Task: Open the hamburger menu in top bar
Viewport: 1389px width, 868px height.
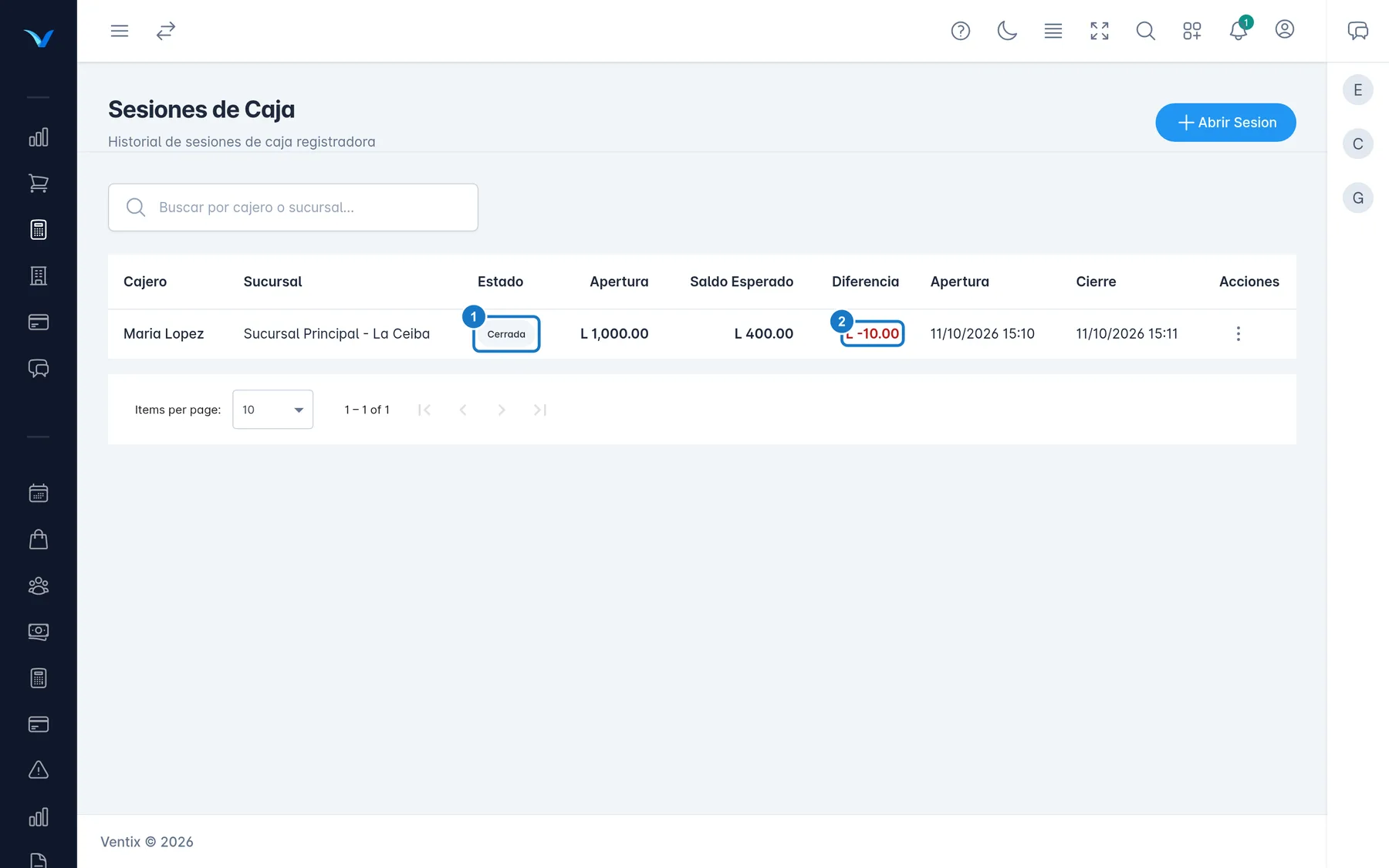Action: pyautogui.click(x=119, y=31)
